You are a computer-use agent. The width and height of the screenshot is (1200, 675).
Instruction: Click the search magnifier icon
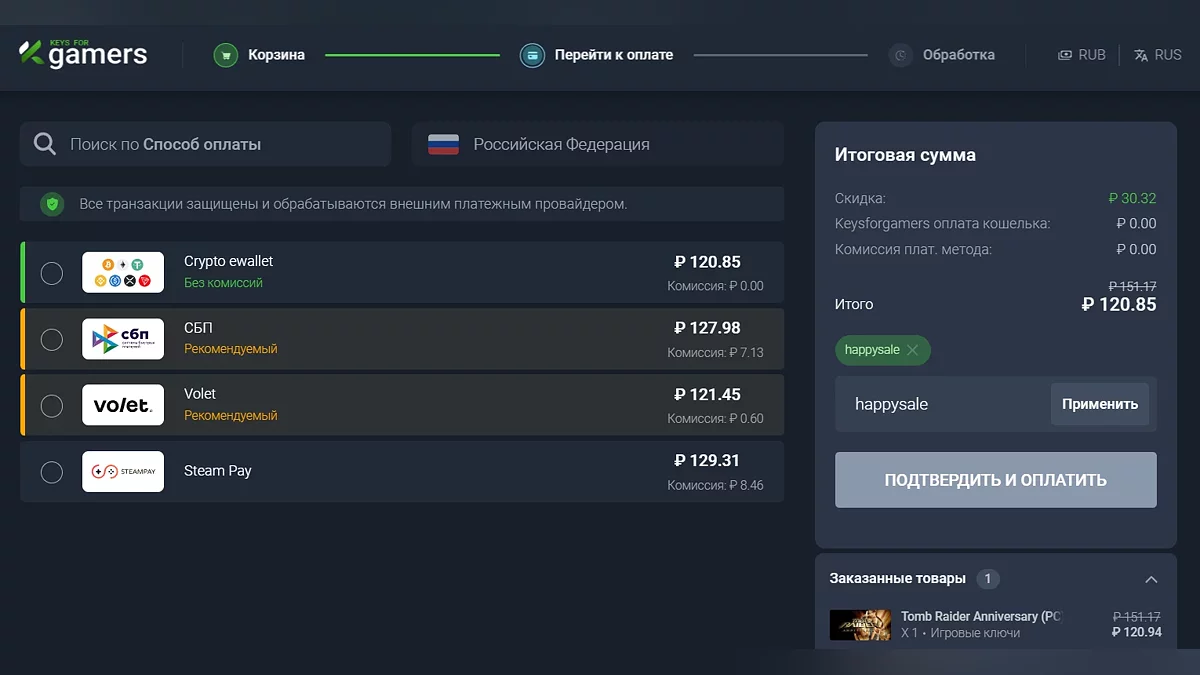[45, 144]
